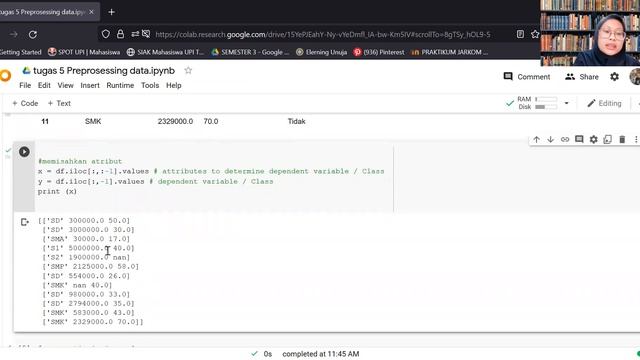Open SIAK Mahasiswa UPI bookmark

[165, 52]
